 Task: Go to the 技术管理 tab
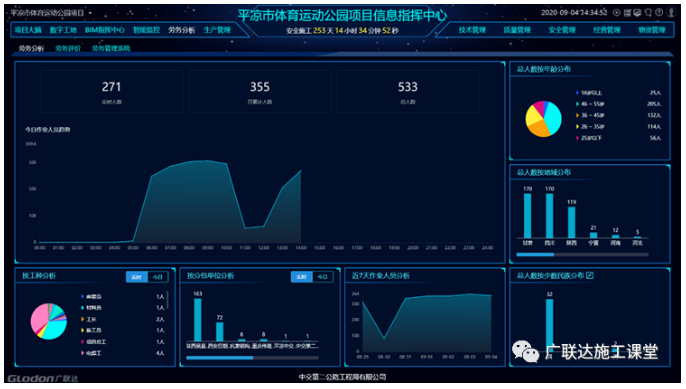coord(472,30)
